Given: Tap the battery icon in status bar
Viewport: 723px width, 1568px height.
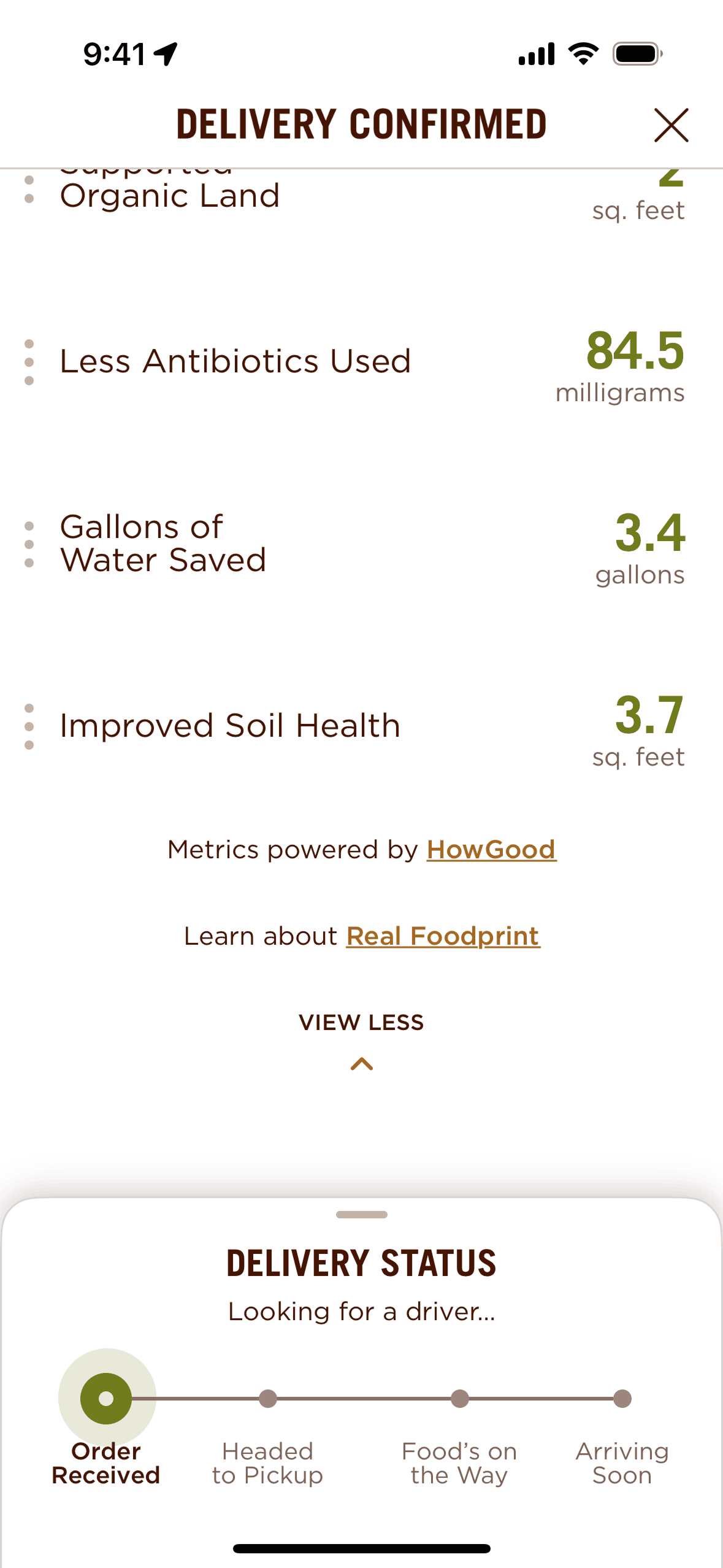Looking at the screenshot, I should tap(638, 54).
